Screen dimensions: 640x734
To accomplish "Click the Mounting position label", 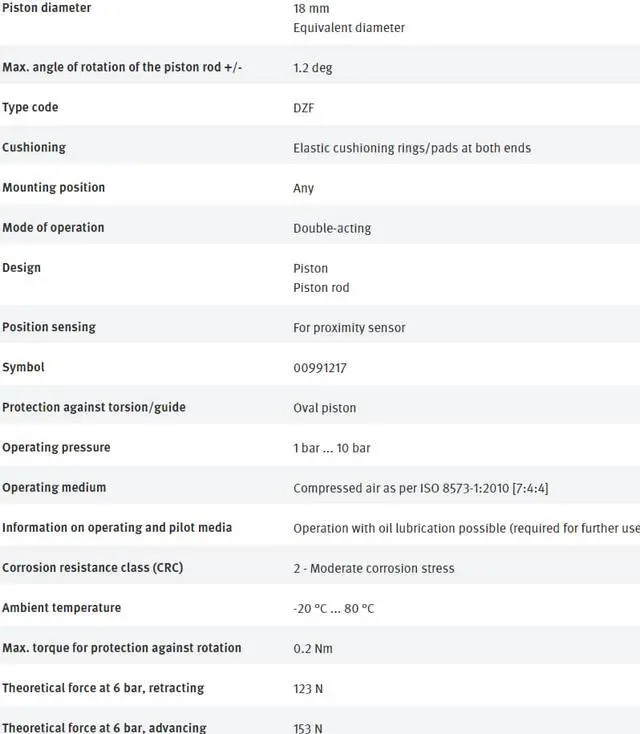I will coord(53,188).
